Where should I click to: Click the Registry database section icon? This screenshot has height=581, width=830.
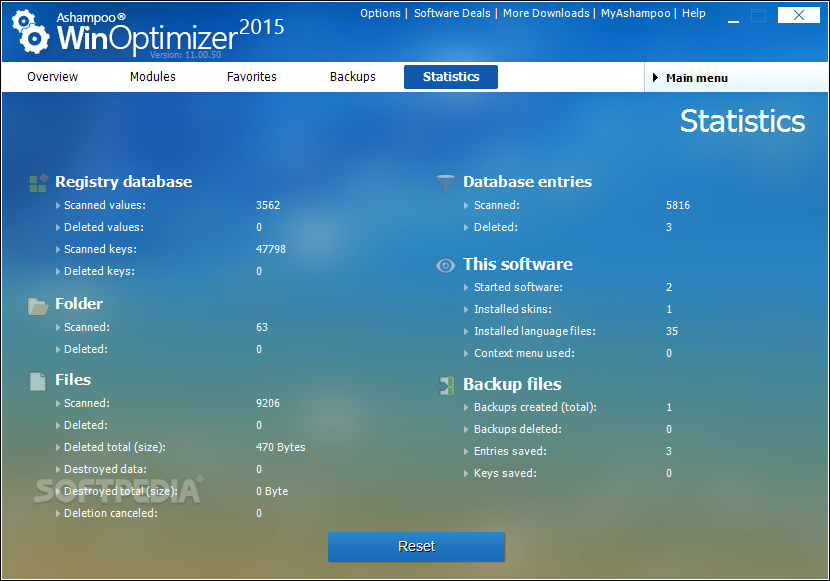point(39,183)
